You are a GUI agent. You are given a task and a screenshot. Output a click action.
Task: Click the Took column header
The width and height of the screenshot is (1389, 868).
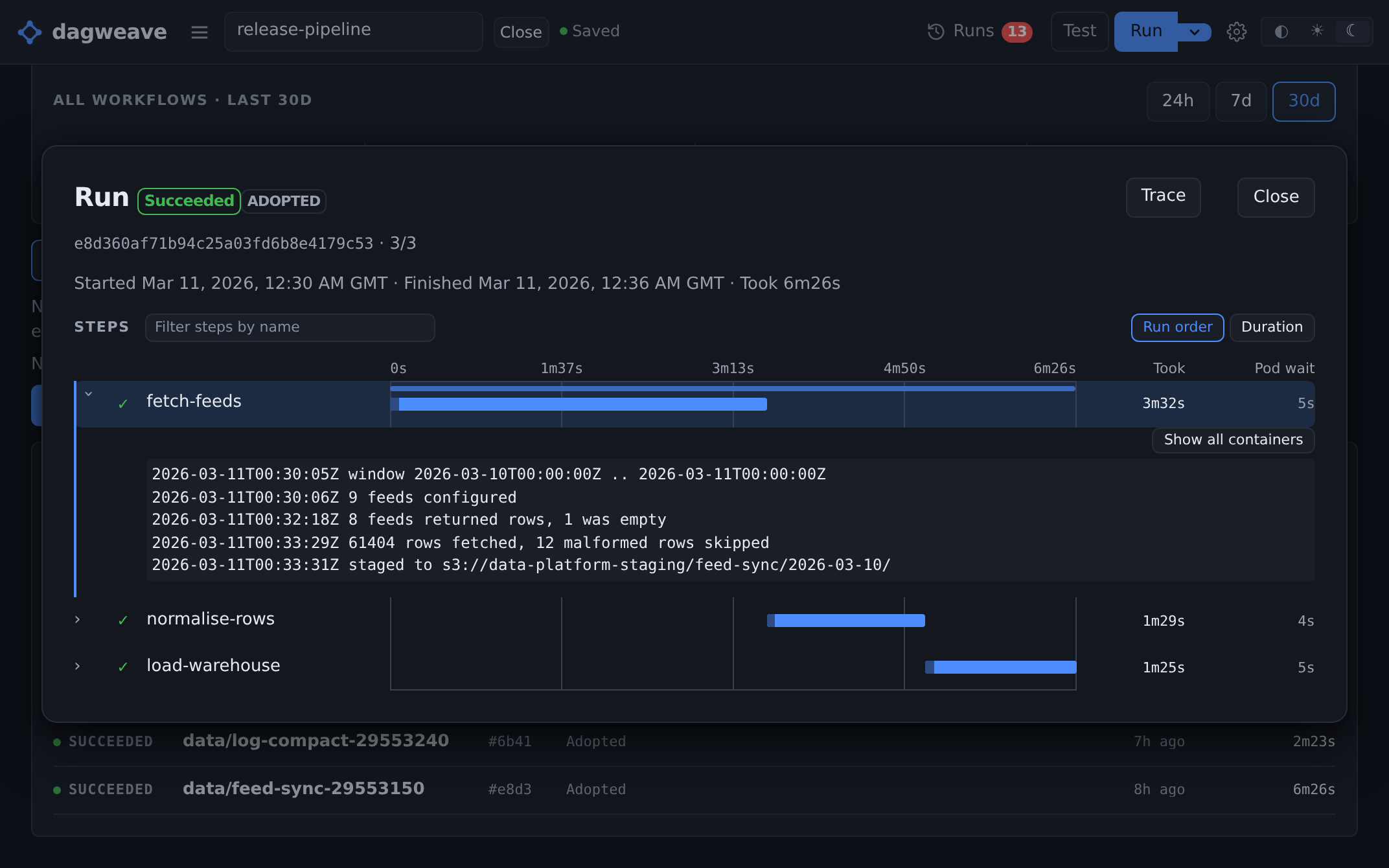pos(1169,369)
